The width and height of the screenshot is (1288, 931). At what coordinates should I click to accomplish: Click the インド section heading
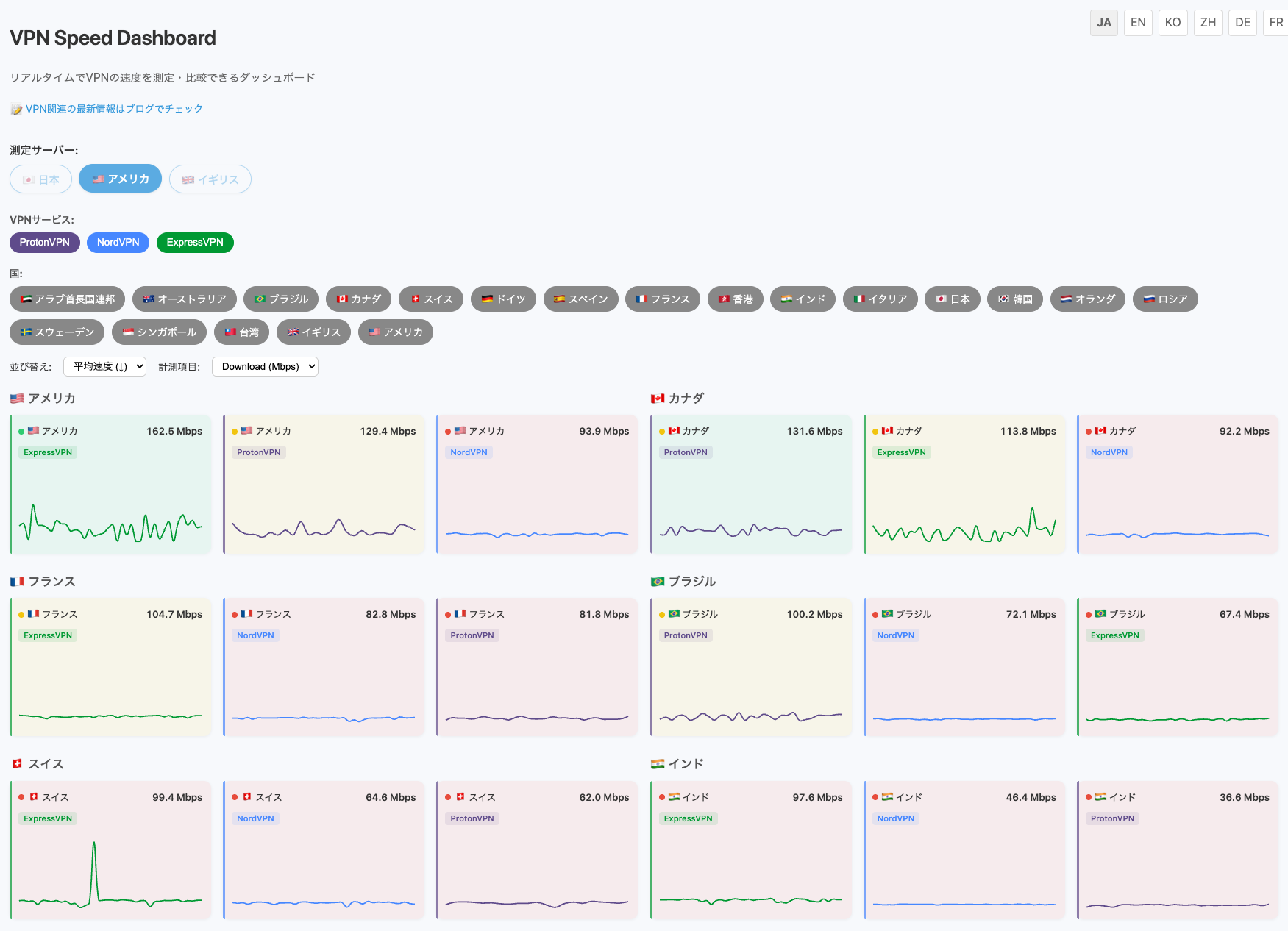(677, 764)
